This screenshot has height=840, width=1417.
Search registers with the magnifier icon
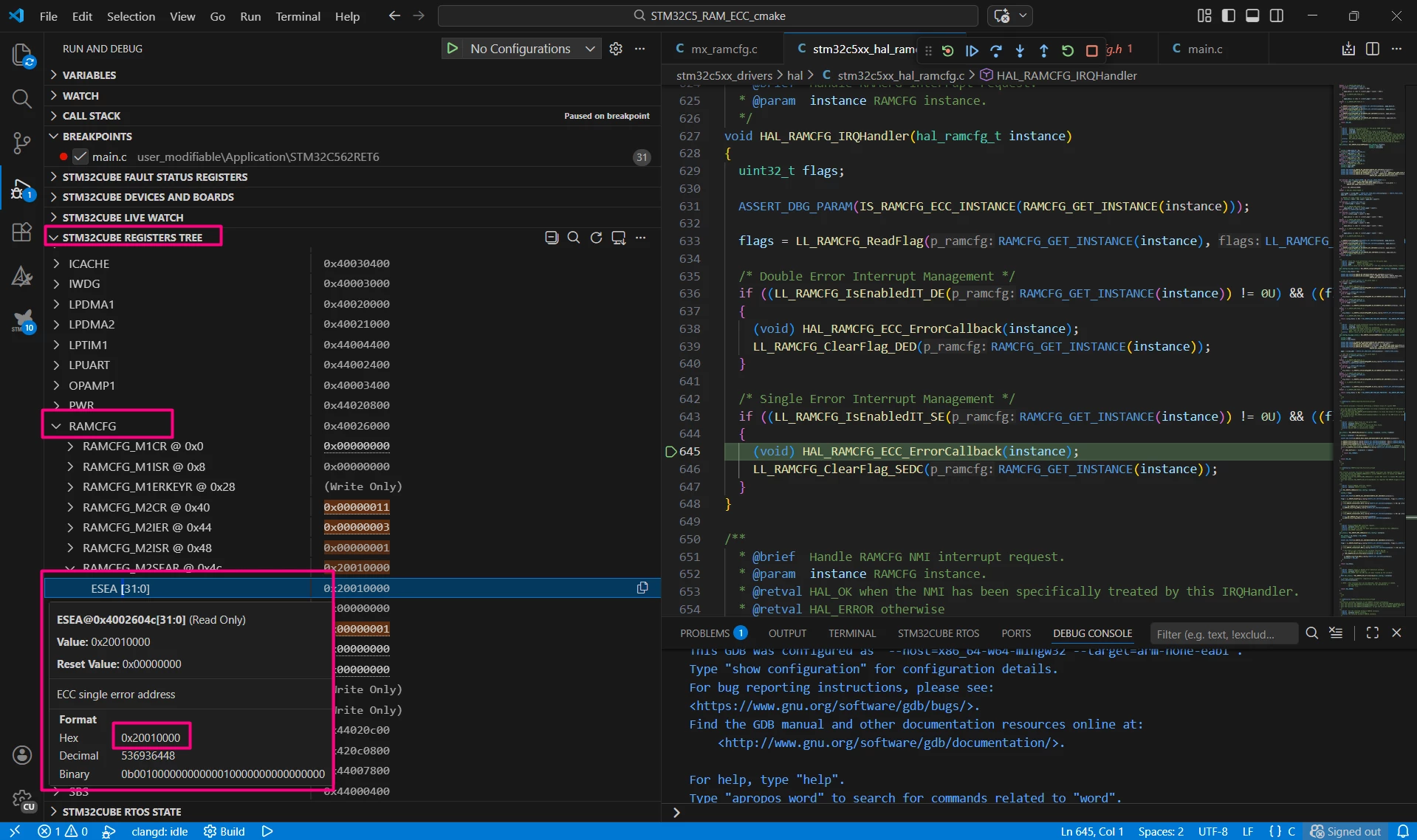pos(574,238)
